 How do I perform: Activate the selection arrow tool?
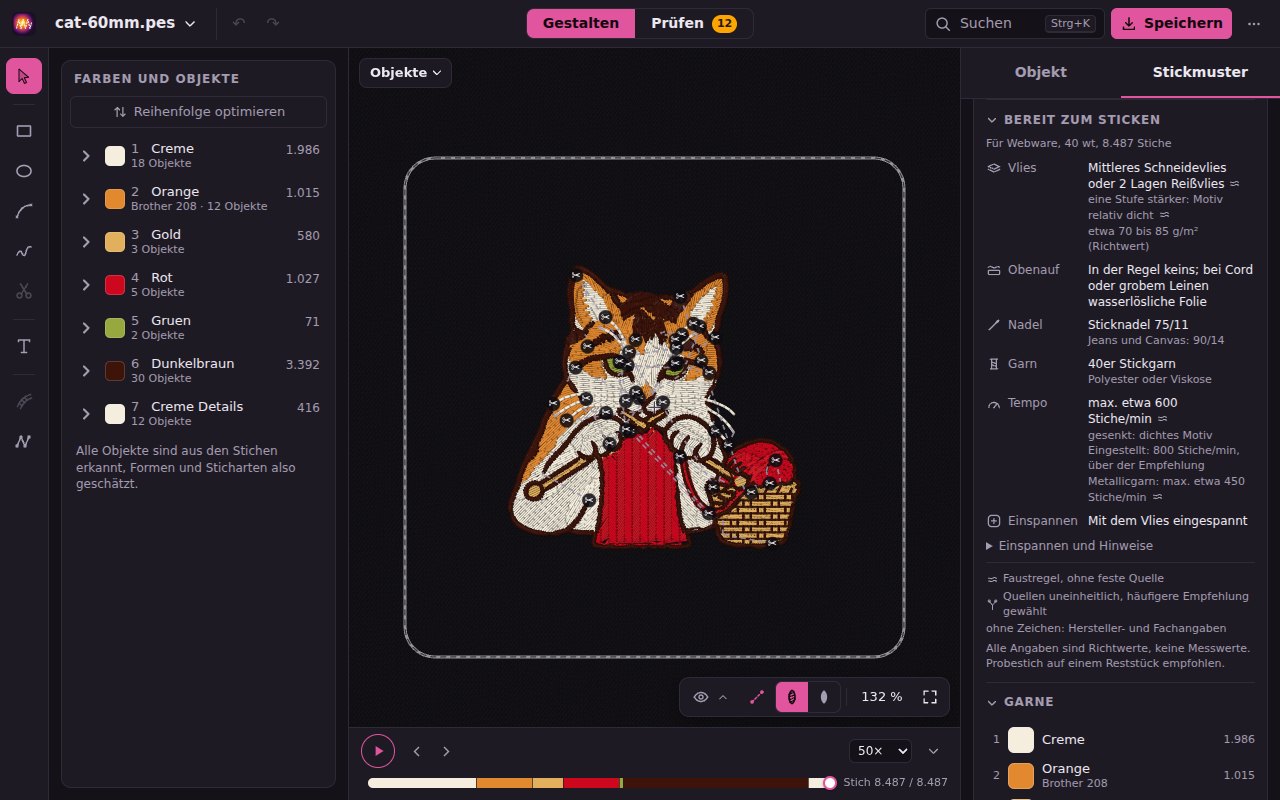(24, 76)
